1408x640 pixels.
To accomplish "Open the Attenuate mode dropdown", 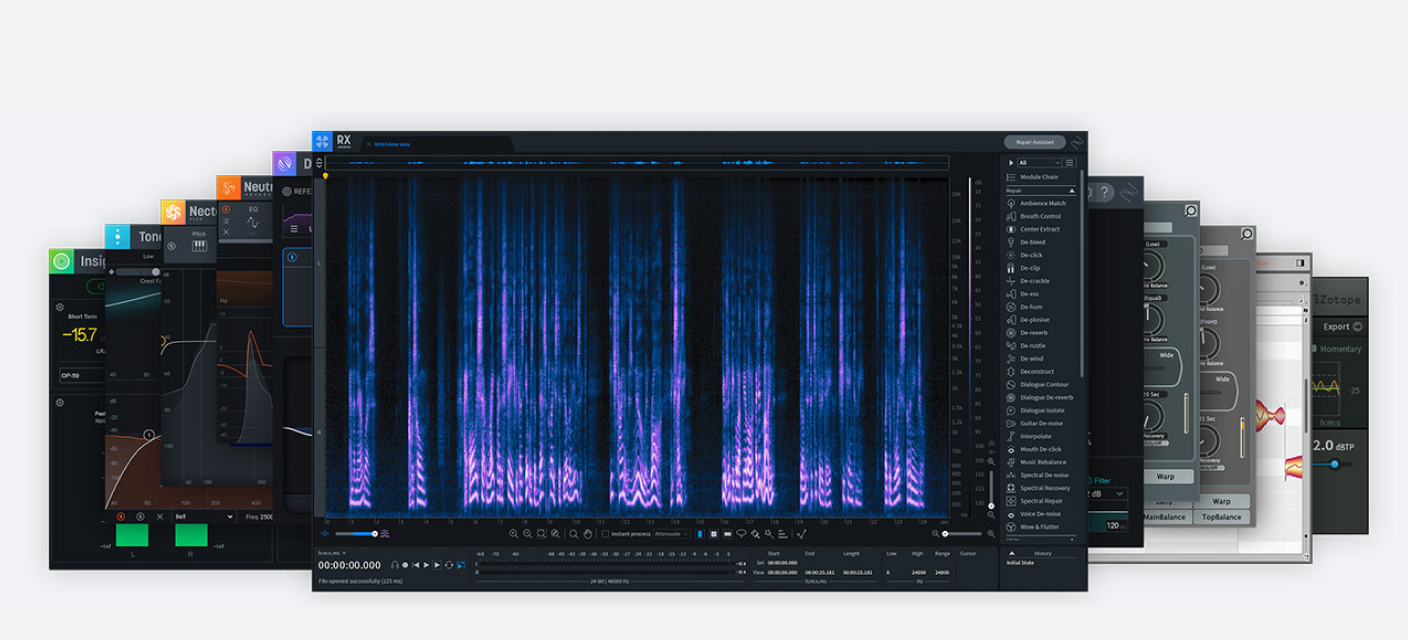I will click(x=672, y=534).
